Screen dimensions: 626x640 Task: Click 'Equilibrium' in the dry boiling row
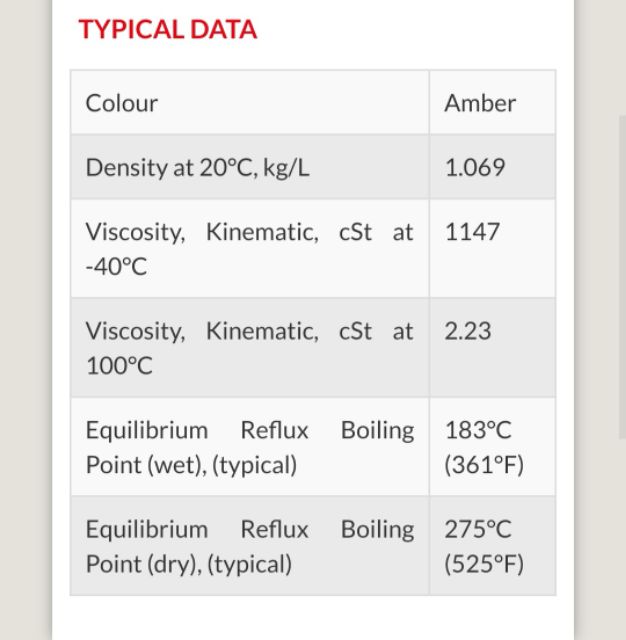147,529
